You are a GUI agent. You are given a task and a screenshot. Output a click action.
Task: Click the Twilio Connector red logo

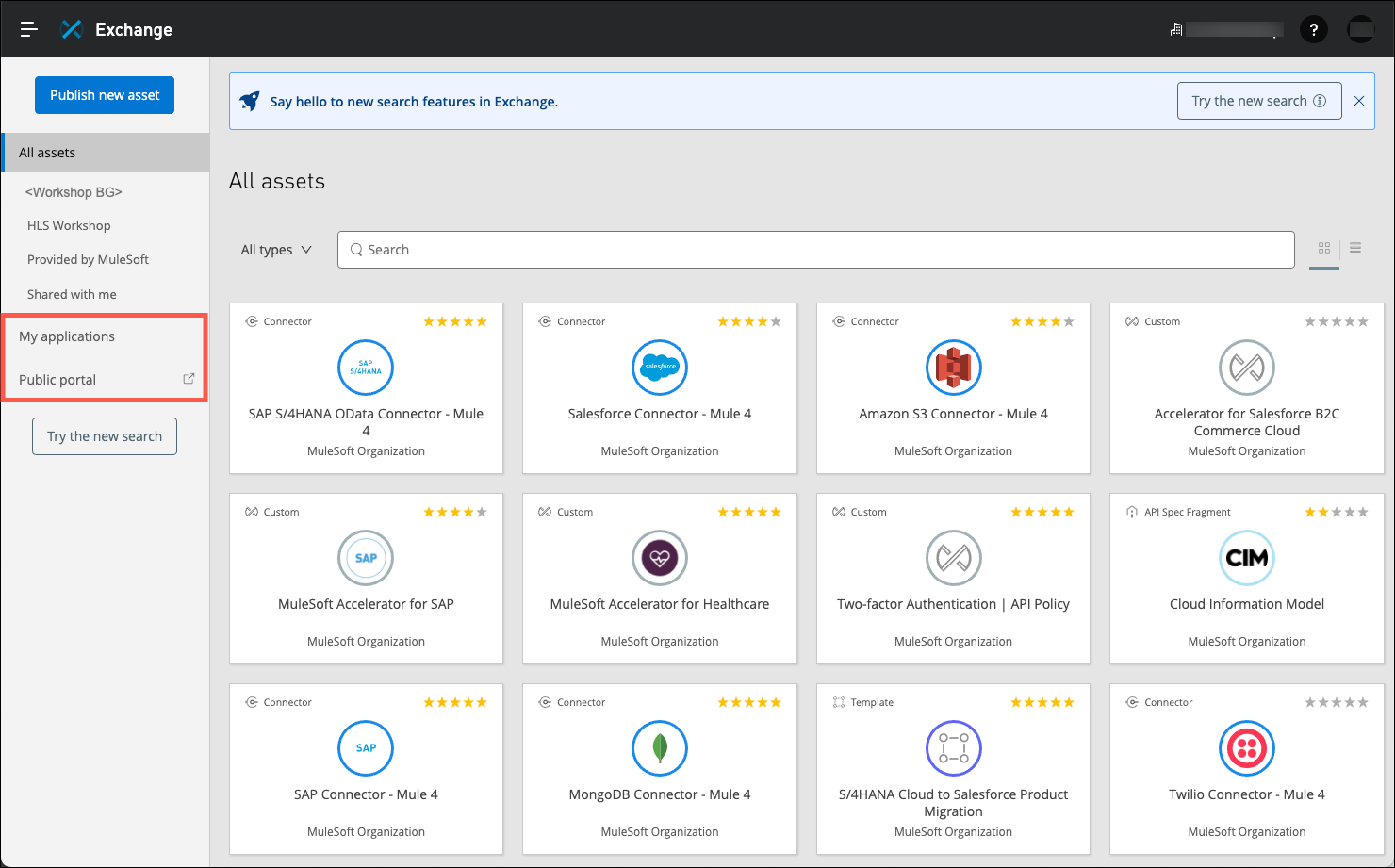(1247, 748)
